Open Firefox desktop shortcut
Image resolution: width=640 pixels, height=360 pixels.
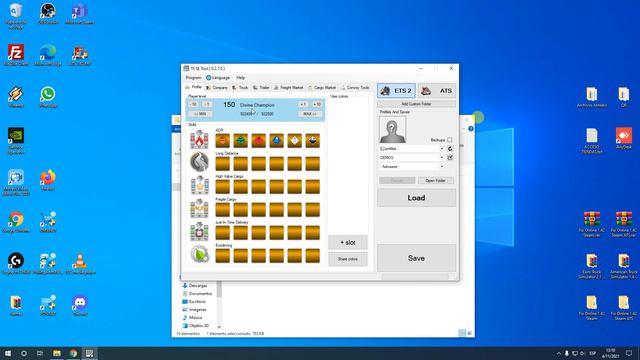coord(48,180)
